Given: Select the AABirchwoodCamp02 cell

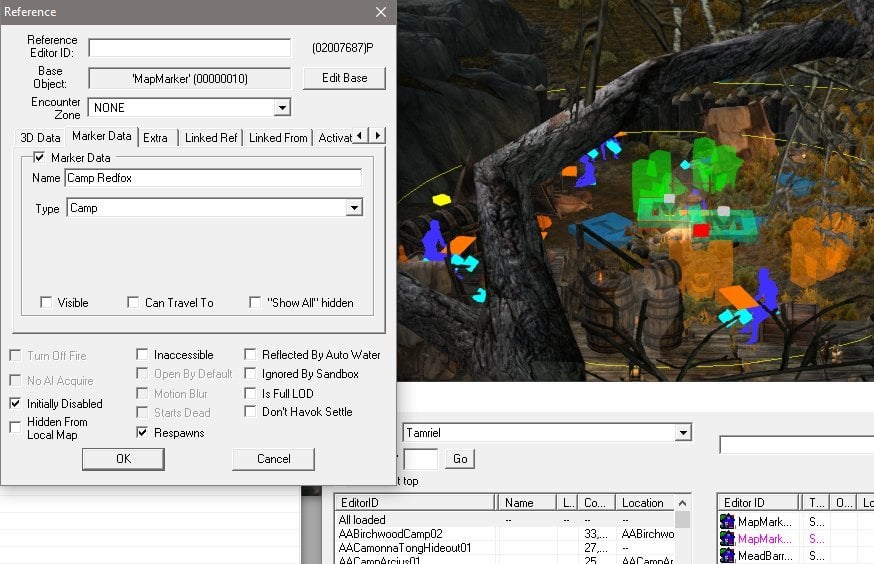Looking at the screenshot, I should pyautogui.click(x=504, y=534).
